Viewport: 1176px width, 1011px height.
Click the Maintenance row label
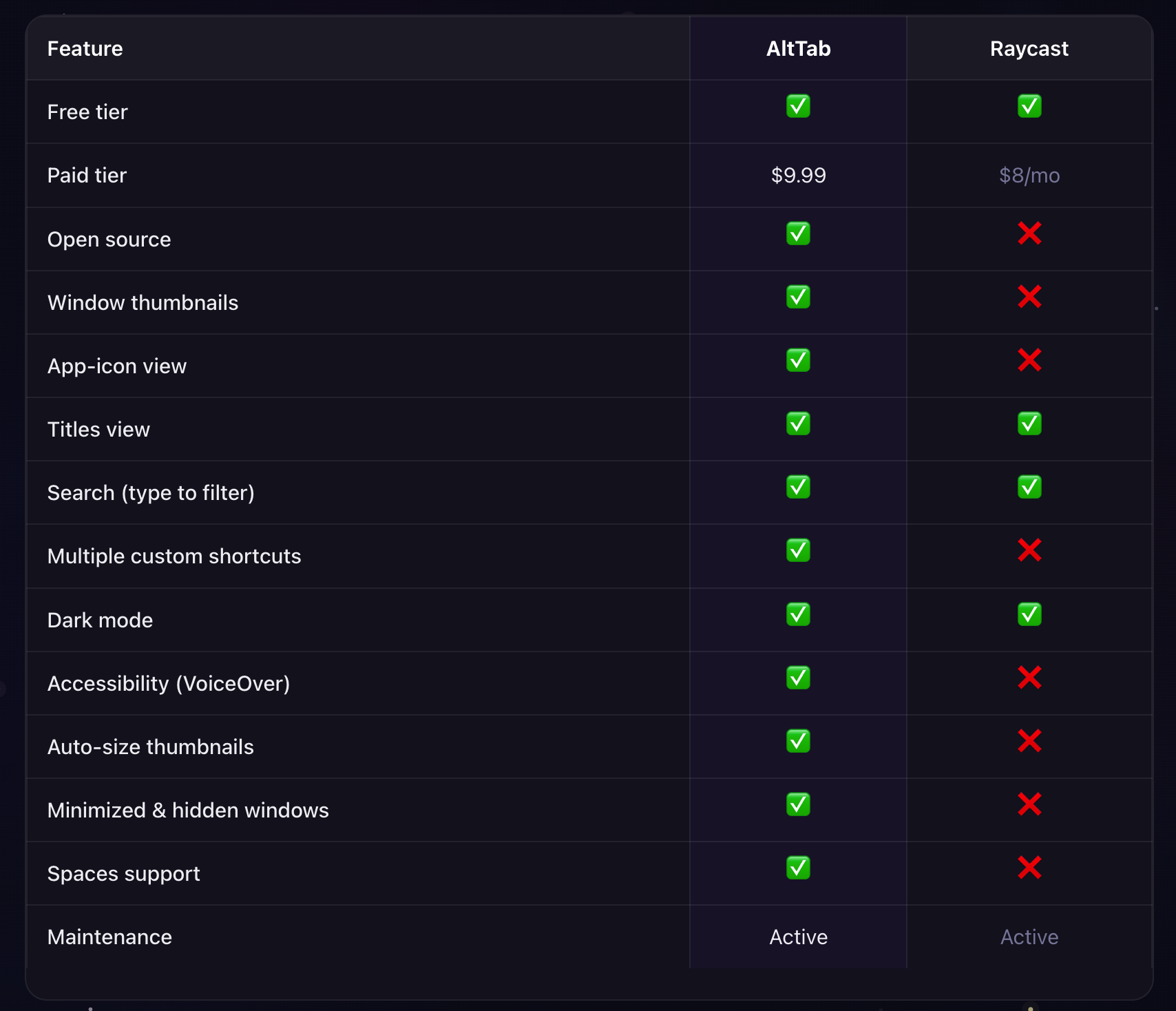(x=109, y=937)
